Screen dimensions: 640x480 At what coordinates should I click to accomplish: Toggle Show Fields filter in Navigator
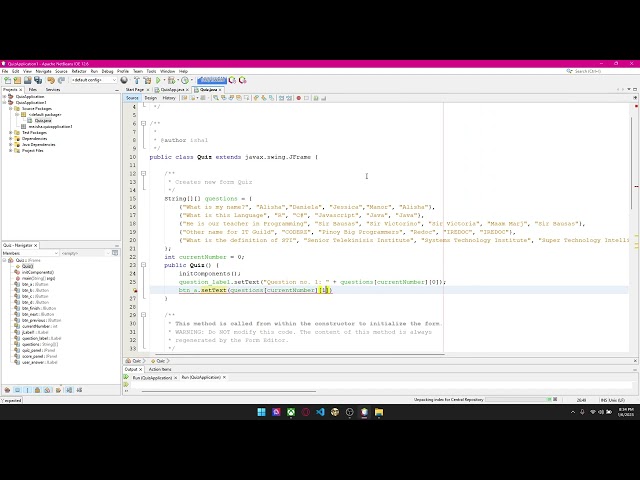pyautogui.click(x=18, y=390)
